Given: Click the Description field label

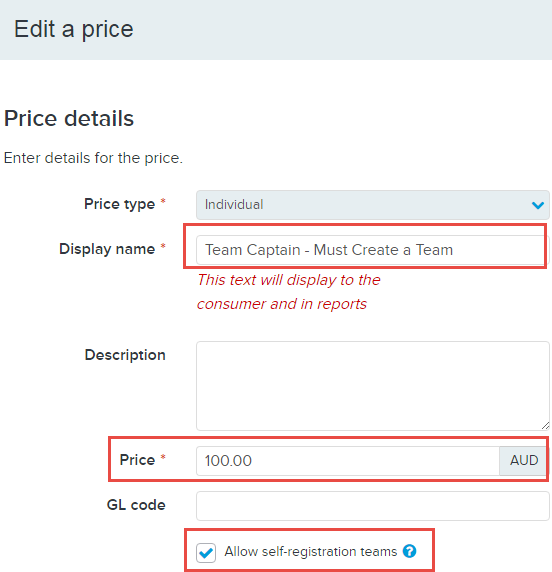Looking at the screenshot, I should pyautogui.click(x=125, y=355).
